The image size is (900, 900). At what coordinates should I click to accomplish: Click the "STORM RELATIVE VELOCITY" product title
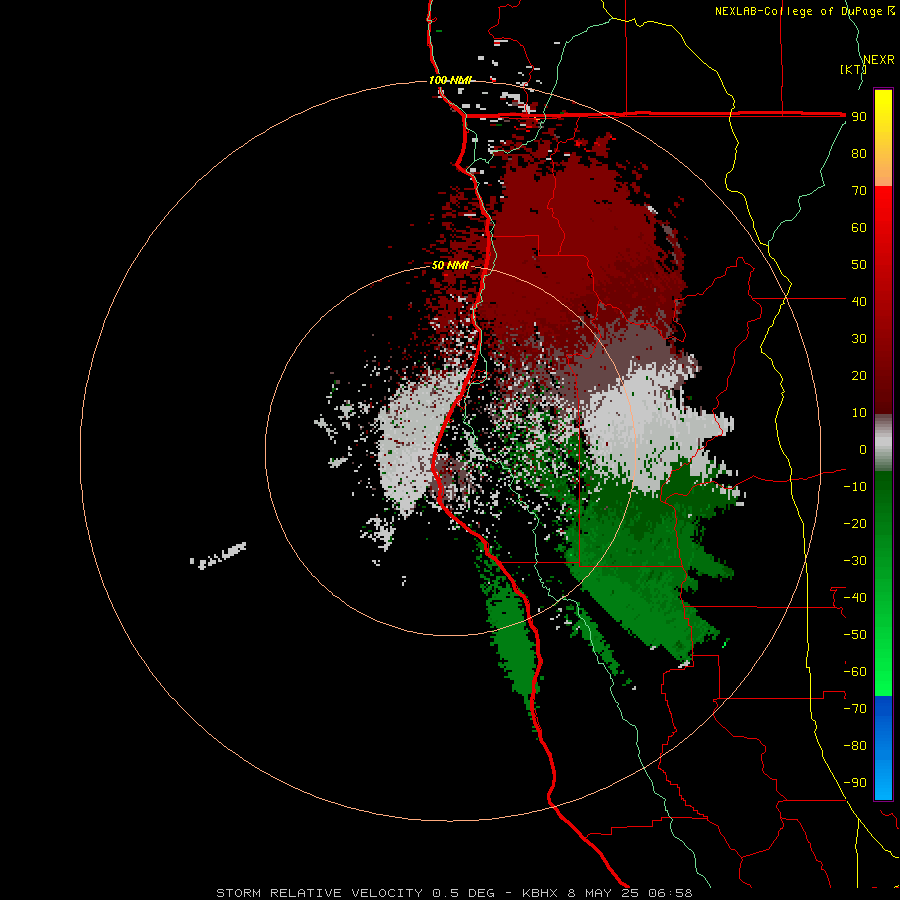point(320,893)
